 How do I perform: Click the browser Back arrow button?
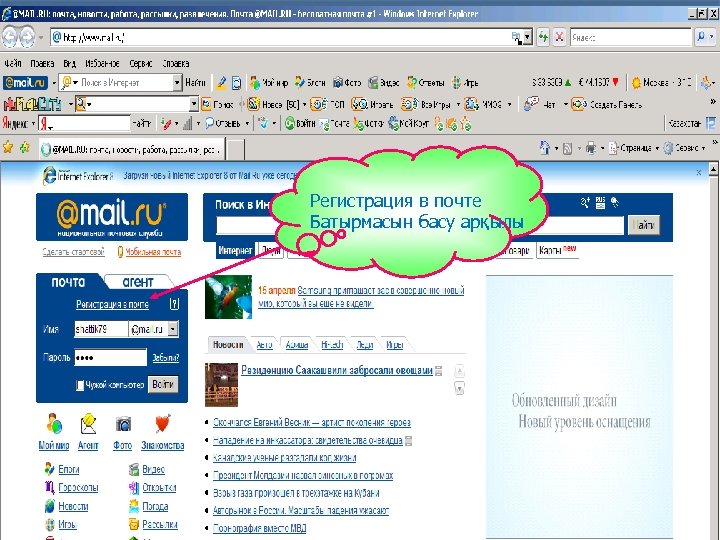[10, 37]
